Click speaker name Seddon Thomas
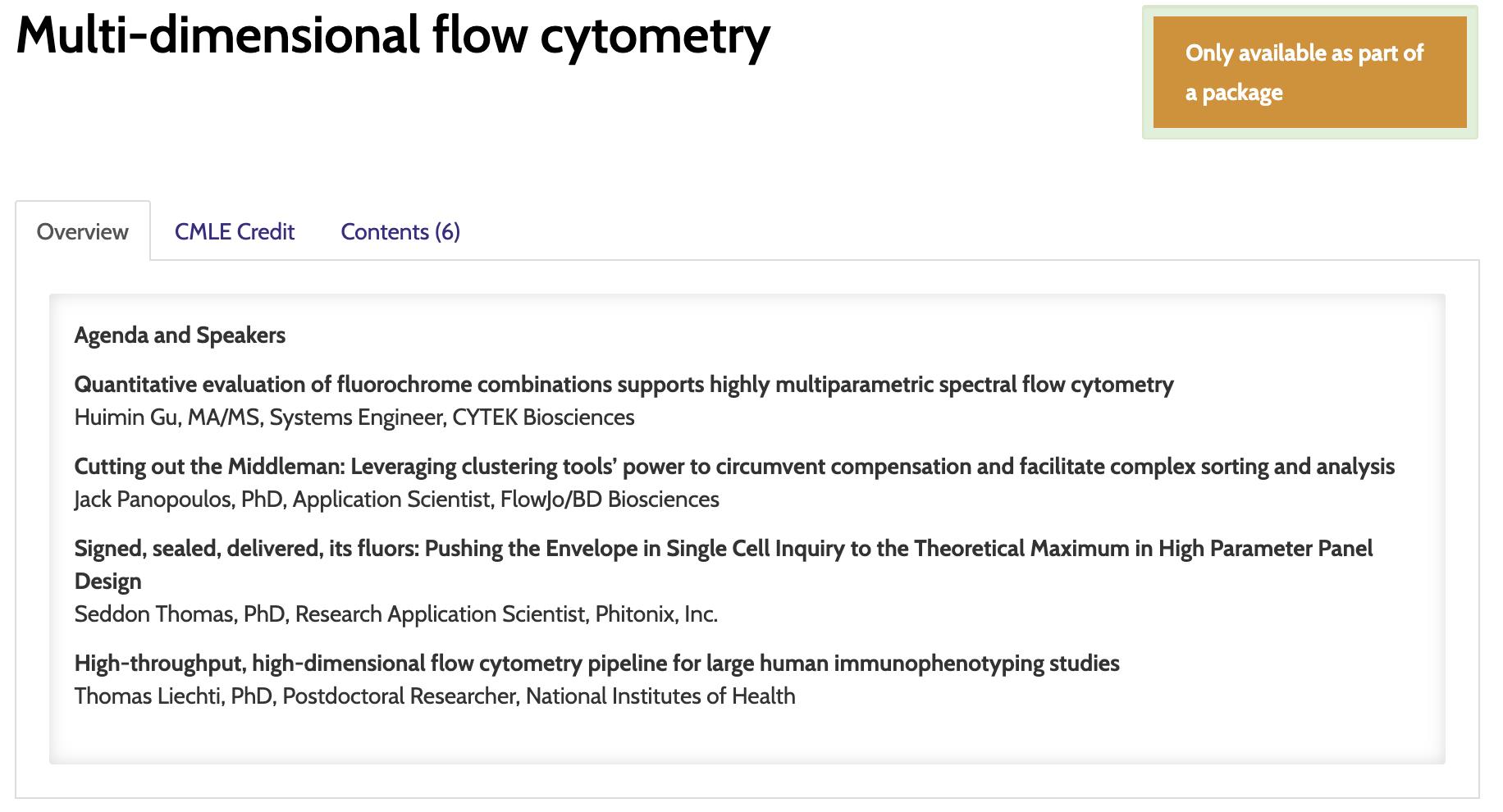 click(x=153, y=614)
